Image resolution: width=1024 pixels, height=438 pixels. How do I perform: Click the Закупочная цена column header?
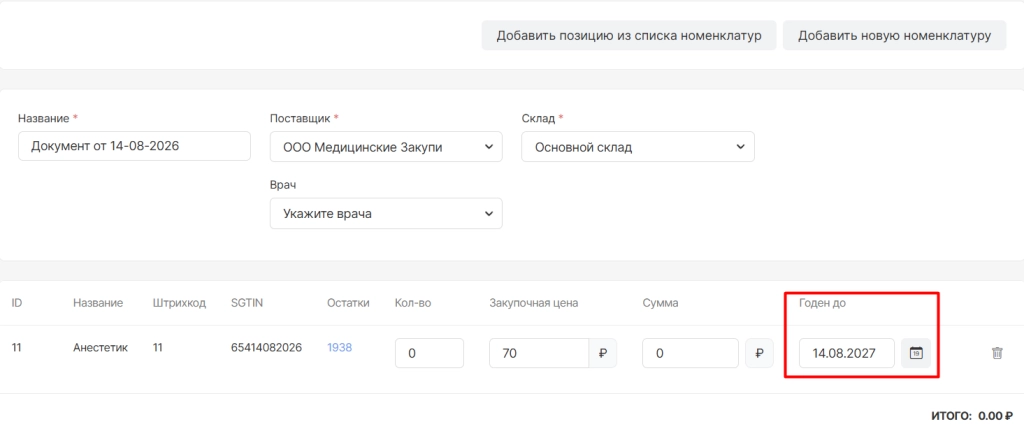click(534, 303)
